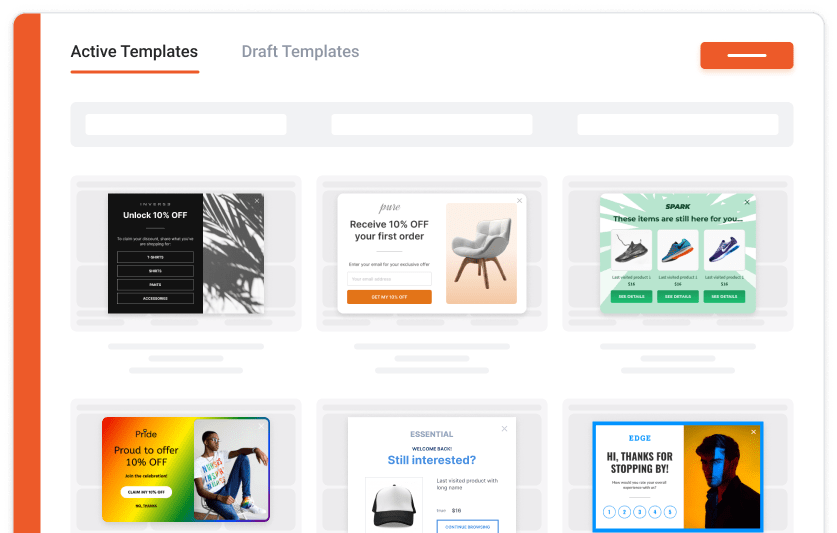
Task: Select the SHIRTS option in Inverse popup
Action: point(155,271)
